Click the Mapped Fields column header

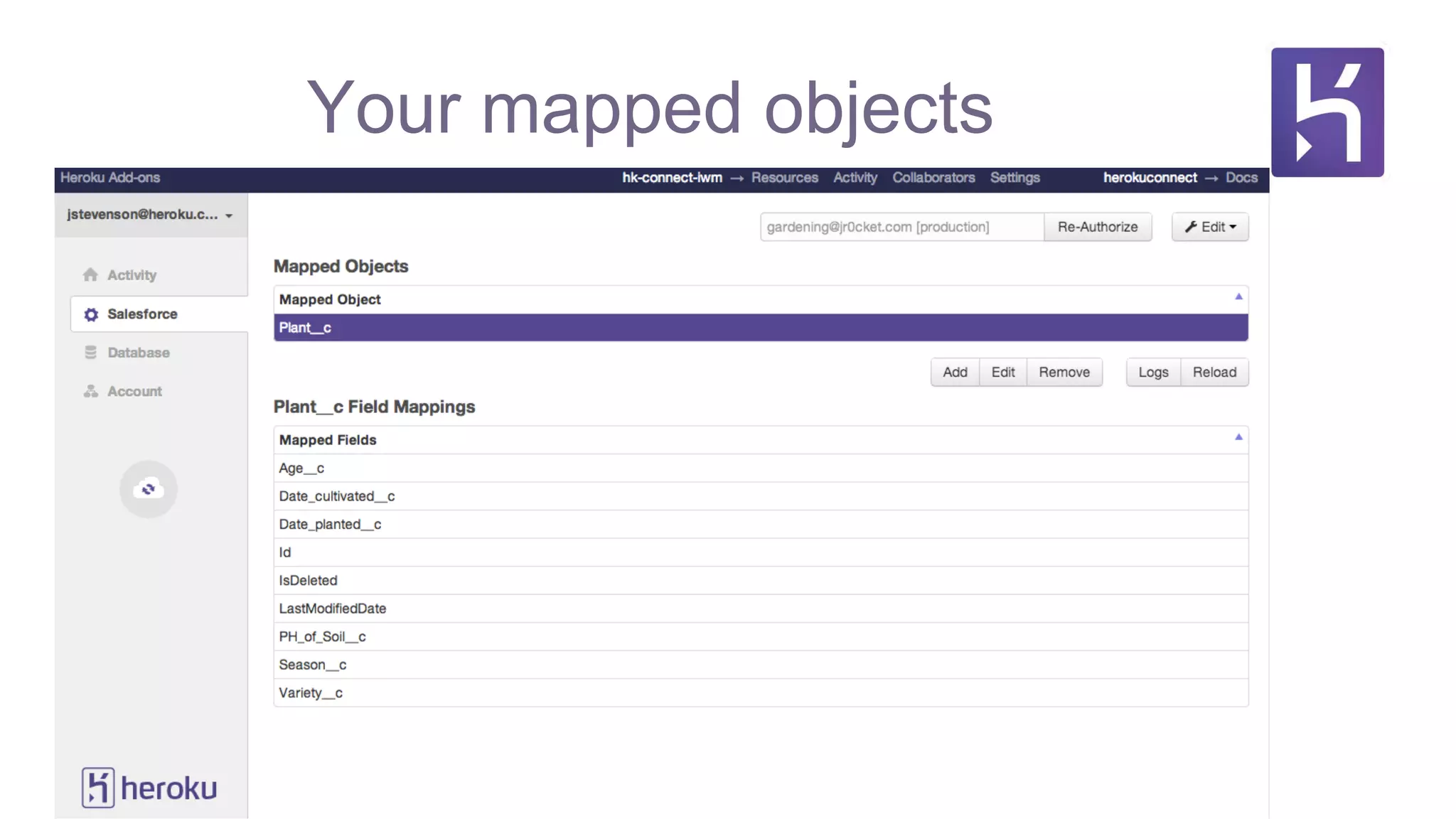point(761,440)
